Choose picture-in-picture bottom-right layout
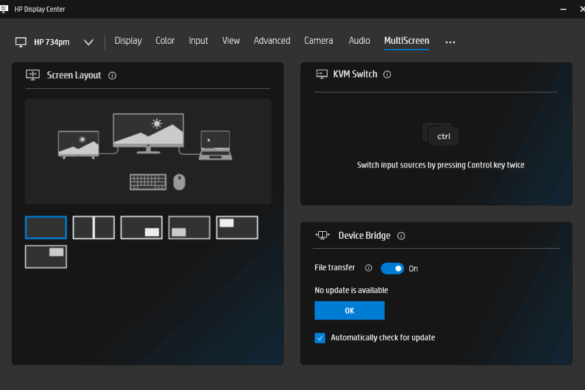 click(x=141, y=227)
